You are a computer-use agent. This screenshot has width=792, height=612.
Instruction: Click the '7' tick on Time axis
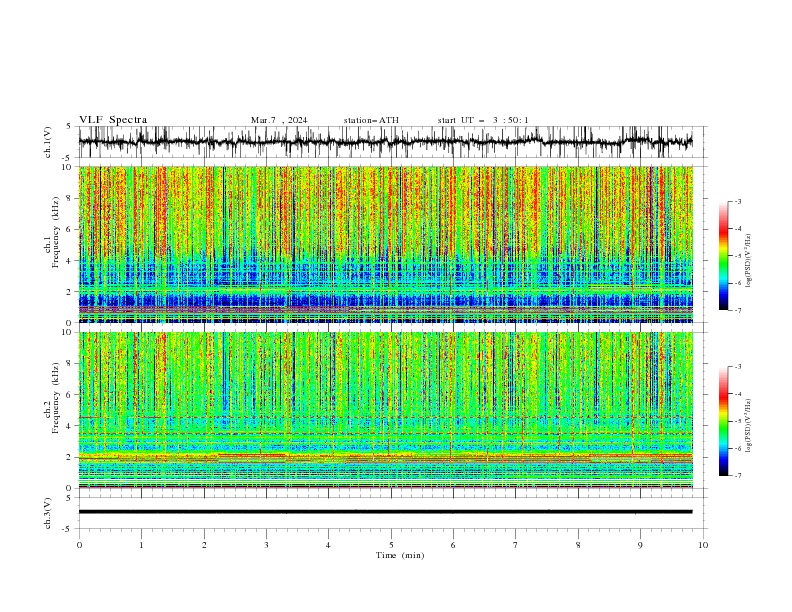[x=516, y=545]
